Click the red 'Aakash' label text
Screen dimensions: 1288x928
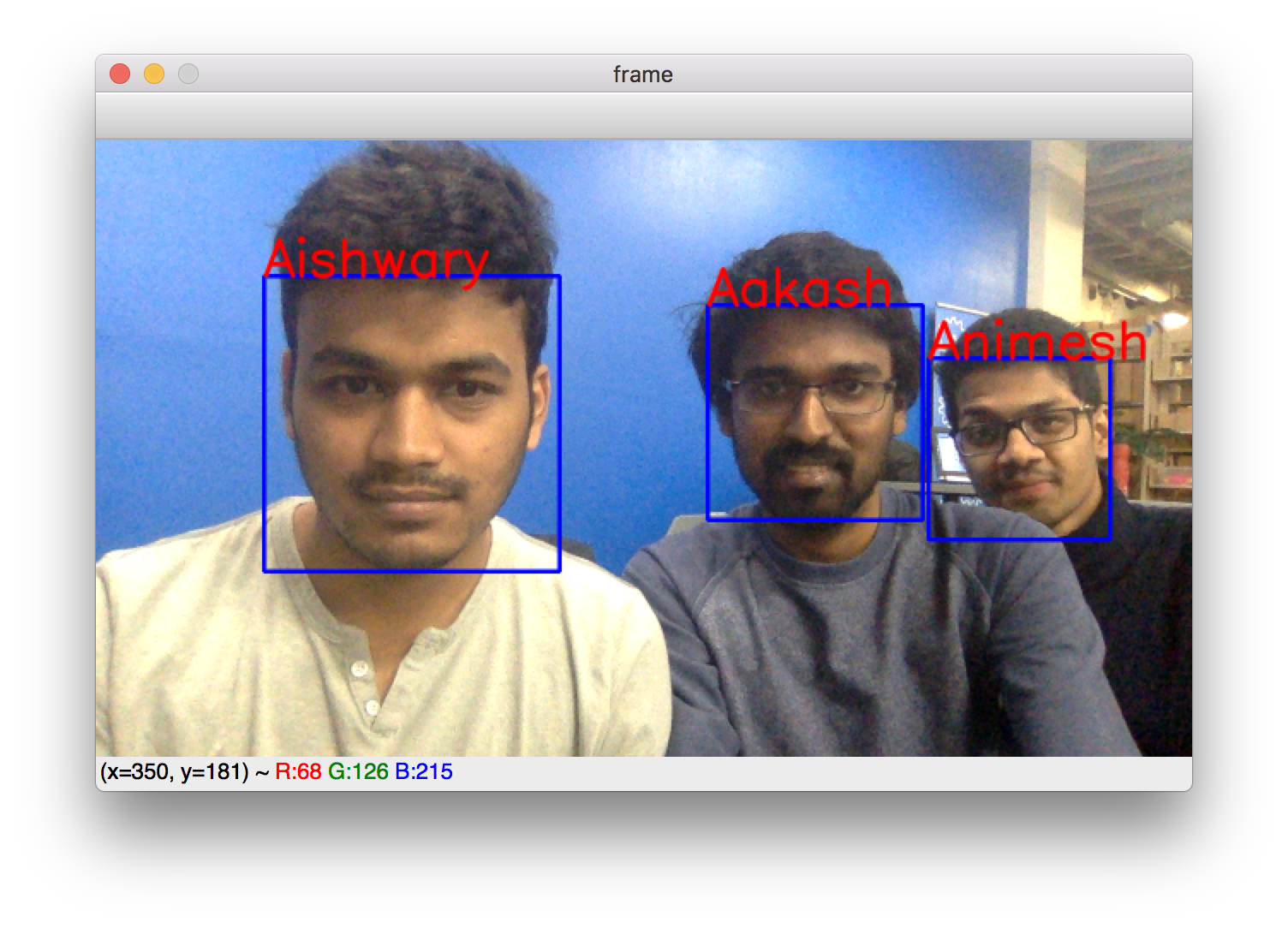click(799, 289)
